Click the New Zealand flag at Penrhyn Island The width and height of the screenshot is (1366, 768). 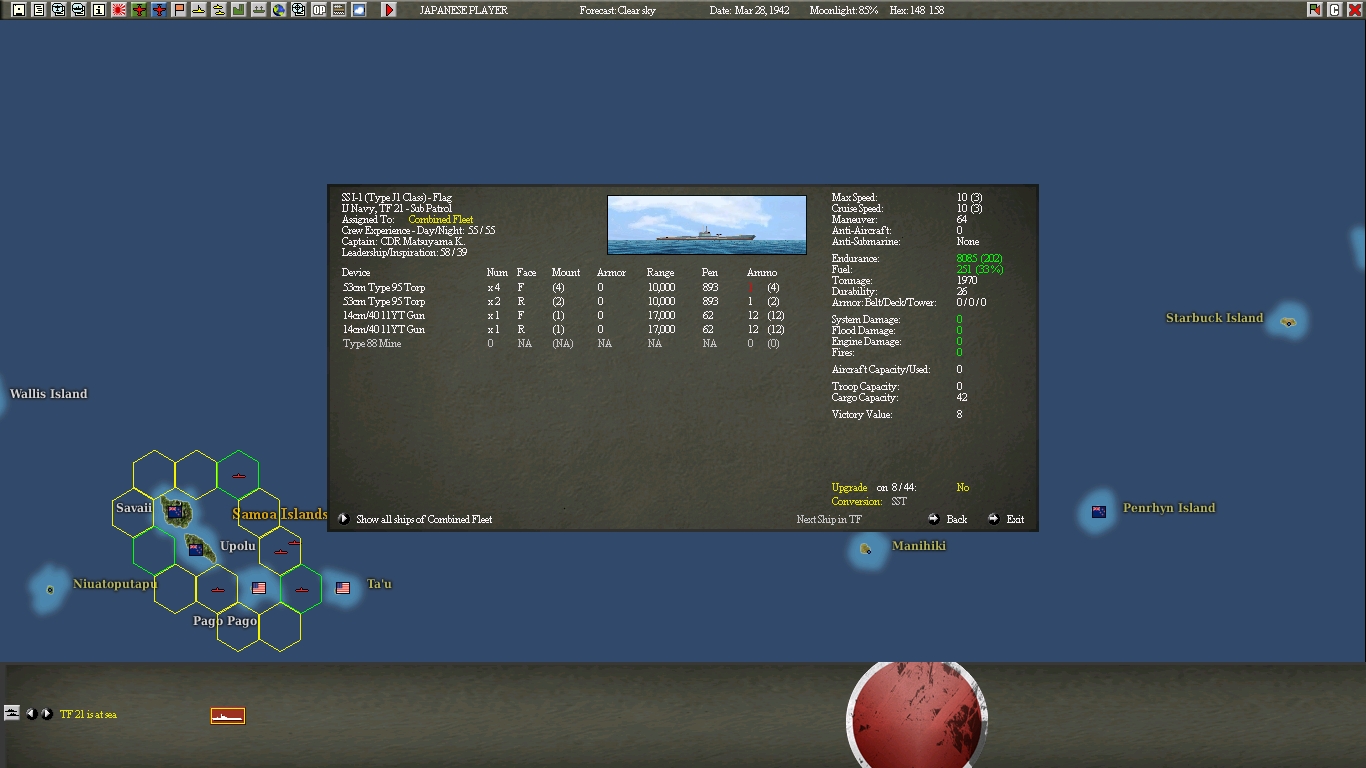[1099, 512]
